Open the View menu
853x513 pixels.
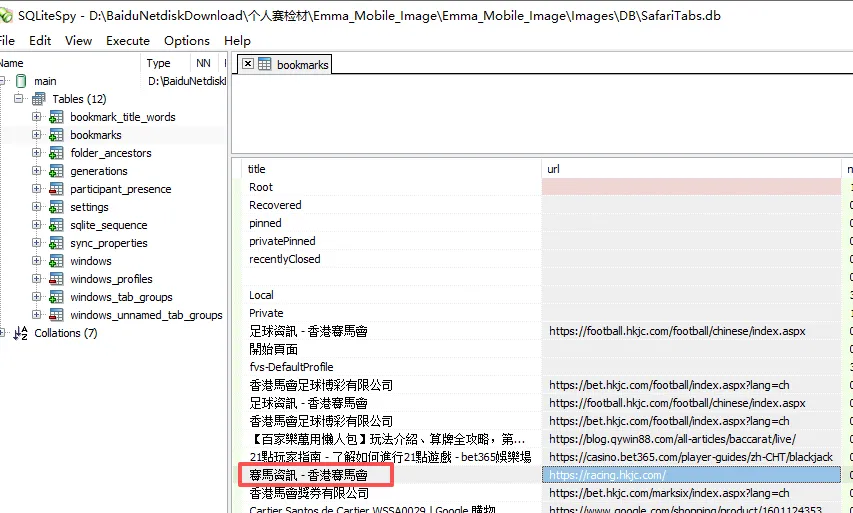click(78, 41)
